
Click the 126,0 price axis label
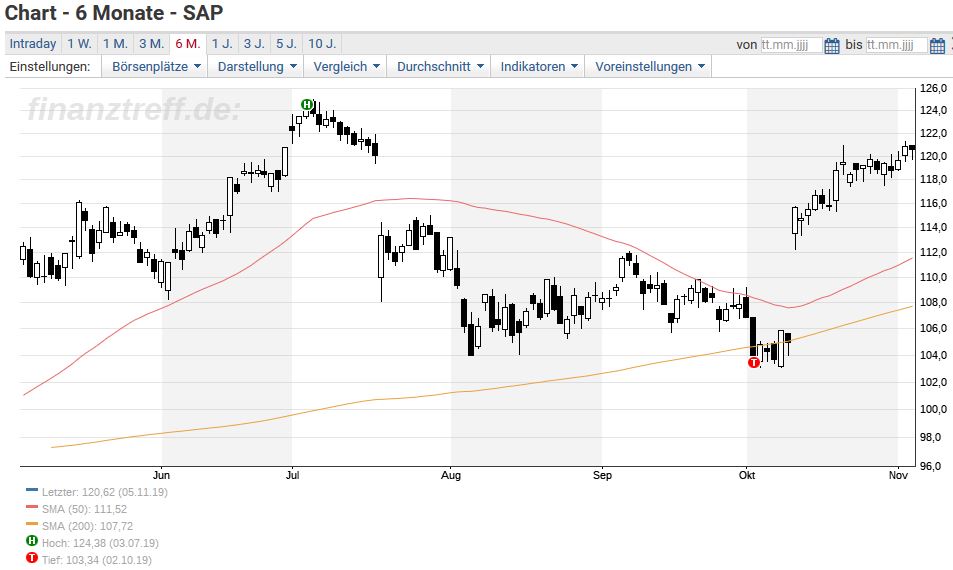pyautogui.click(x=934, y=89)
